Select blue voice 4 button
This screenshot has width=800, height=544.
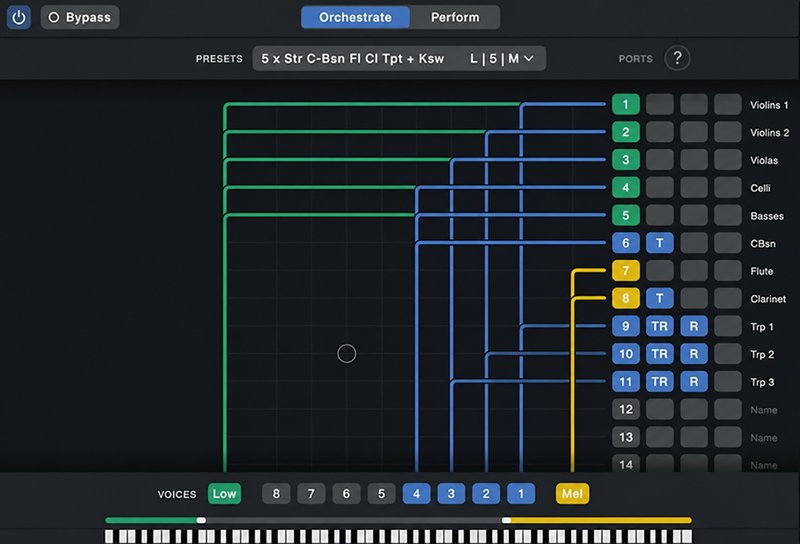click(416, 493)
